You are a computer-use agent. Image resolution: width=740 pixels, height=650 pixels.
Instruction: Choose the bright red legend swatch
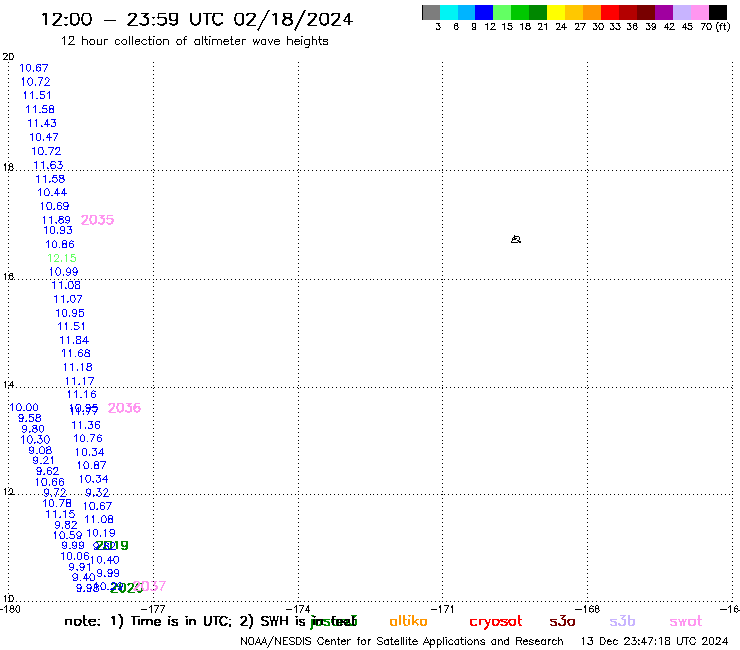(610, 13)
